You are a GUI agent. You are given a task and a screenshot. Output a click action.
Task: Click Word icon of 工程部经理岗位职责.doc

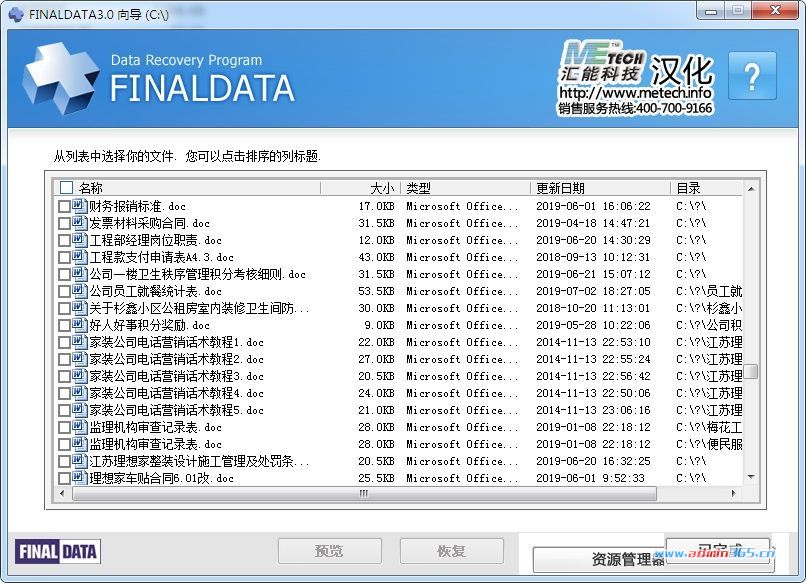click(x=79, y=240)
